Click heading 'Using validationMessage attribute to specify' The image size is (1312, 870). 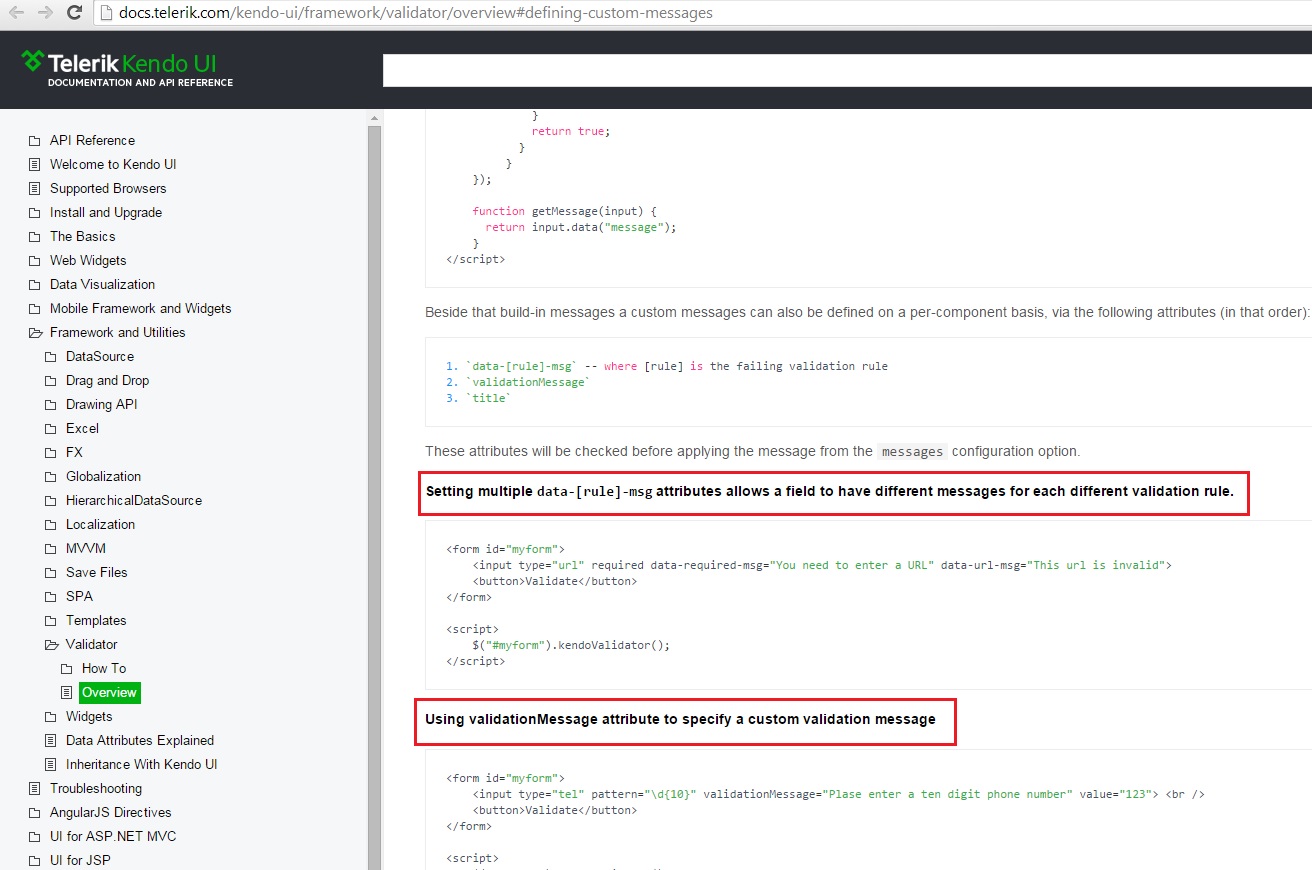[x=680, y=719]
